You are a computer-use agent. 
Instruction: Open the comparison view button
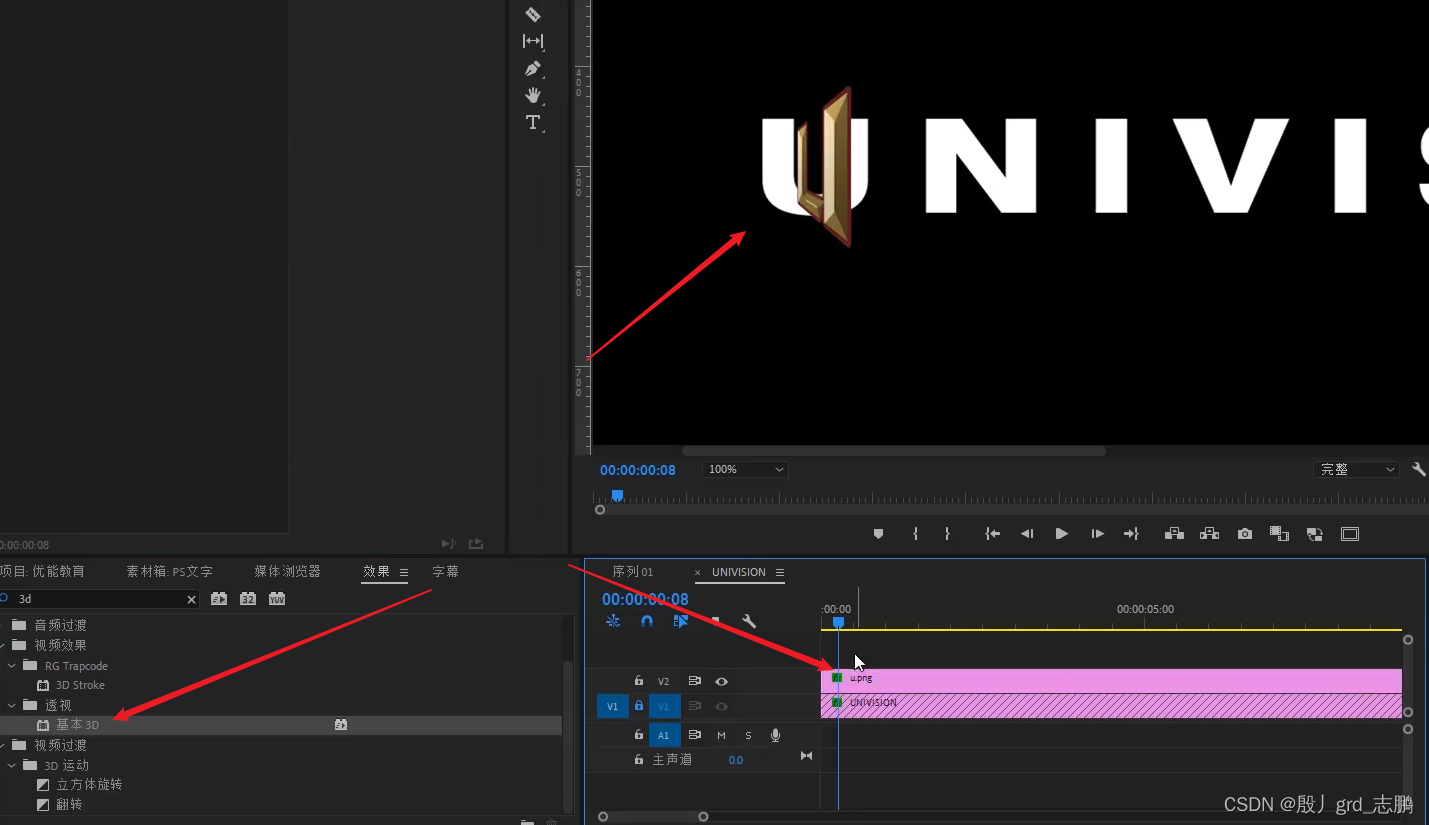1279,534
